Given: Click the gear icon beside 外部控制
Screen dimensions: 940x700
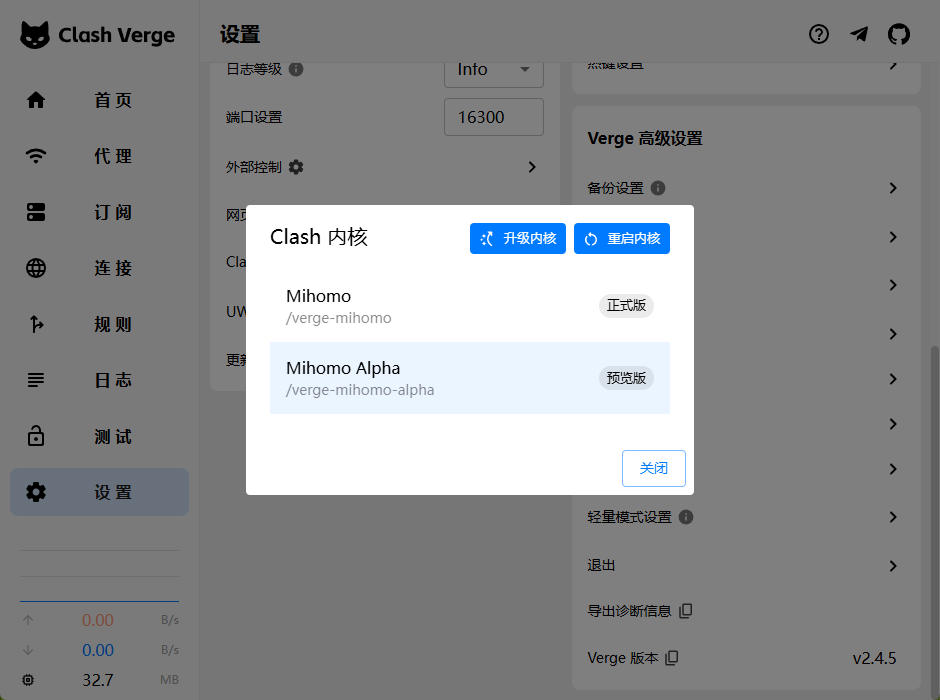Looking at the screenshot, I should click(x=296, y=167).
